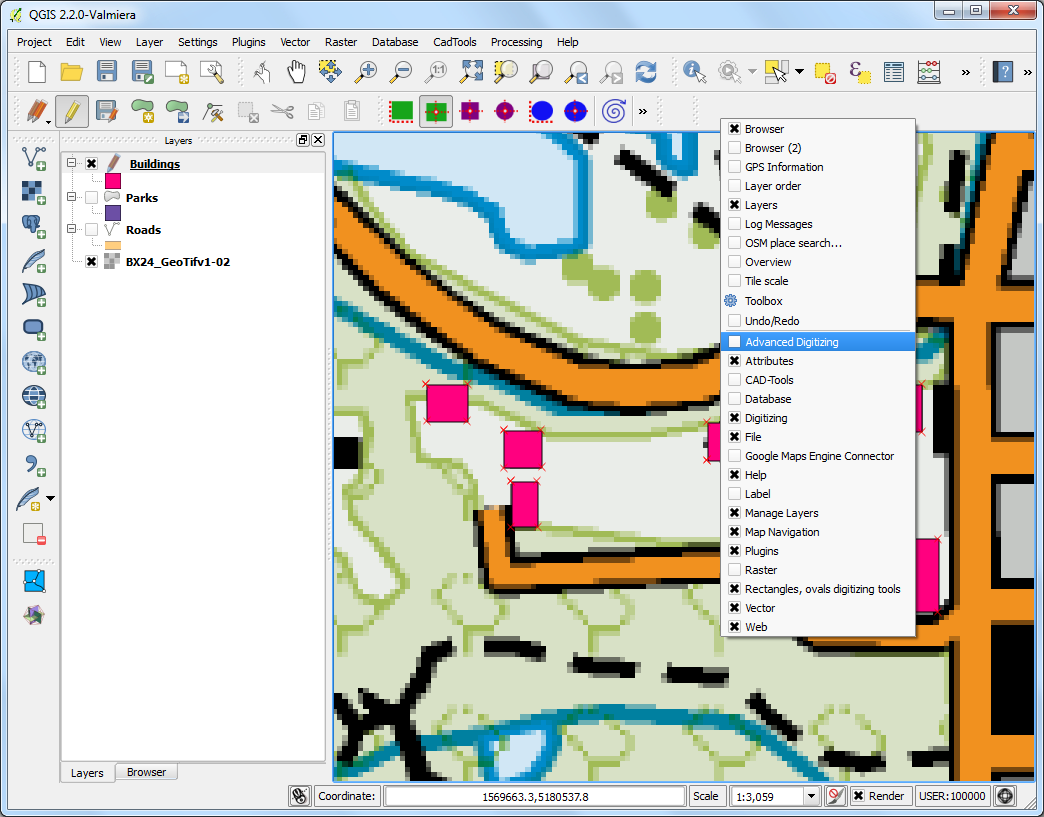The width and height of the screenshot is (1044, 817).
Task: Collapse the Parks layer tree node
Action: pyautogui.click(x=71, y=197)
